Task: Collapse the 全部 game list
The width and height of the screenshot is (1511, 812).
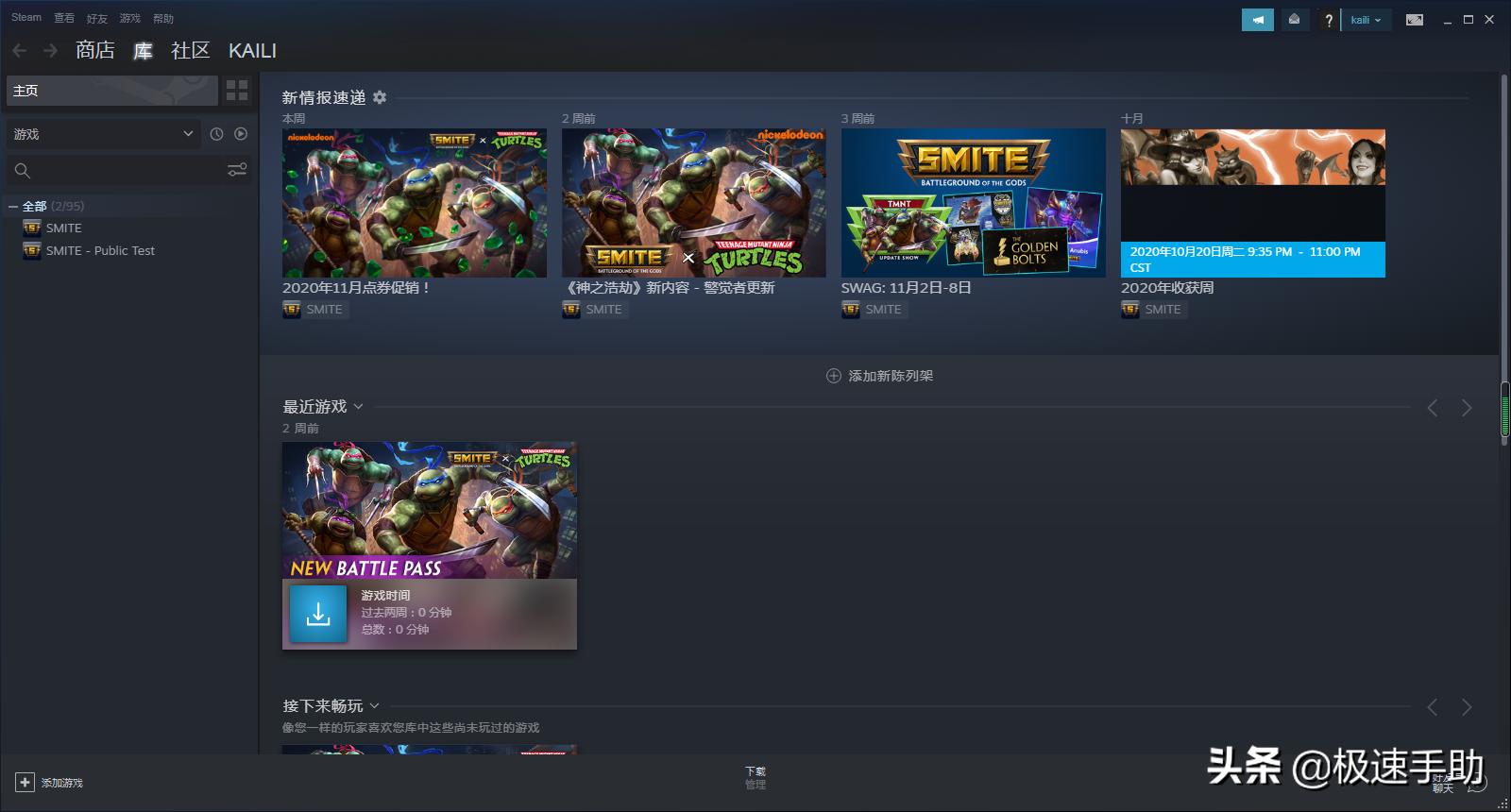Action: click(13, 206)
